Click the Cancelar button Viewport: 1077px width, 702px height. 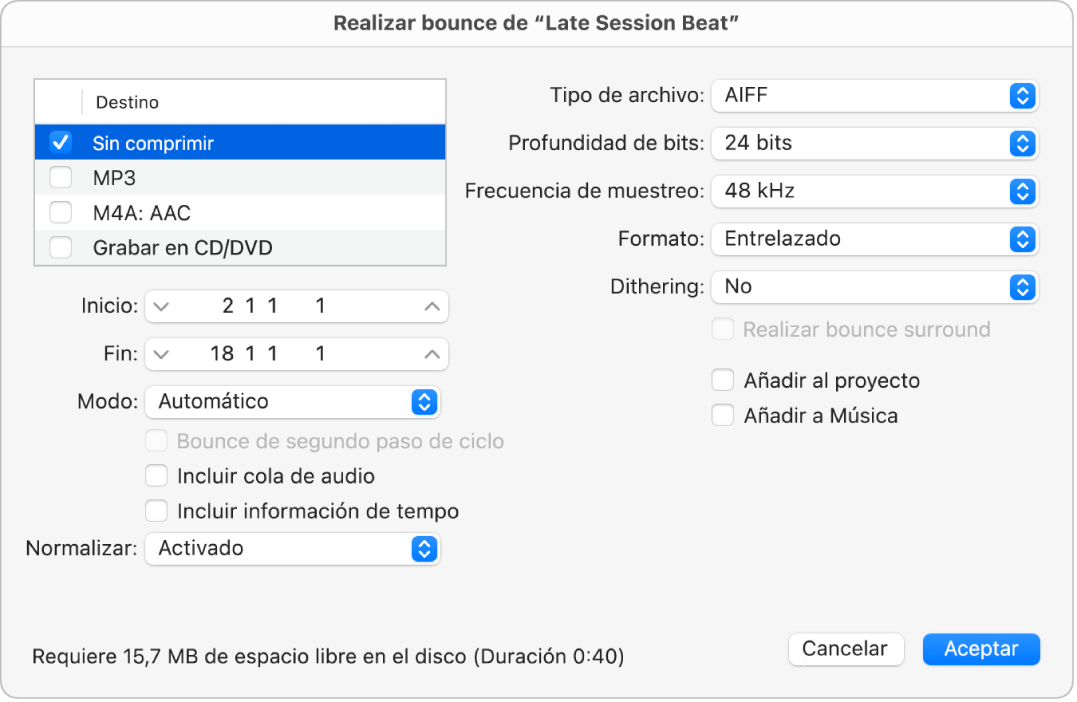coord(845,649)
